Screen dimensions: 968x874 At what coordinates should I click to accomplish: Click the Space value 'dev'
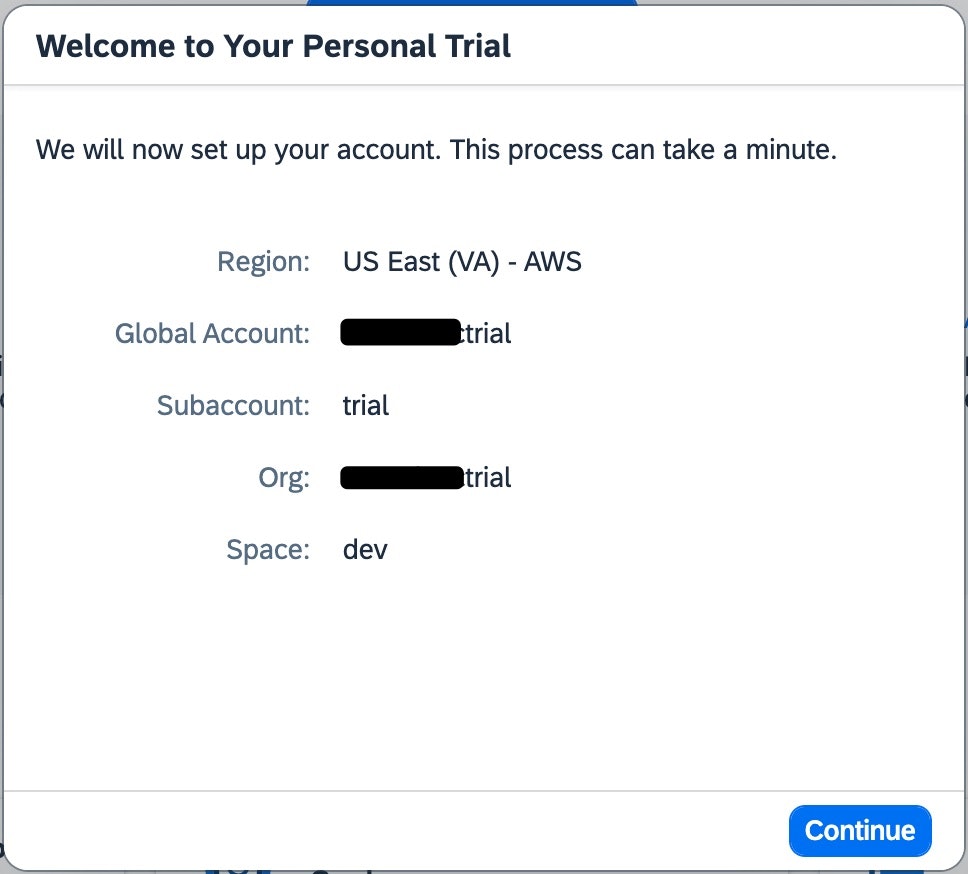click(365, 550)
